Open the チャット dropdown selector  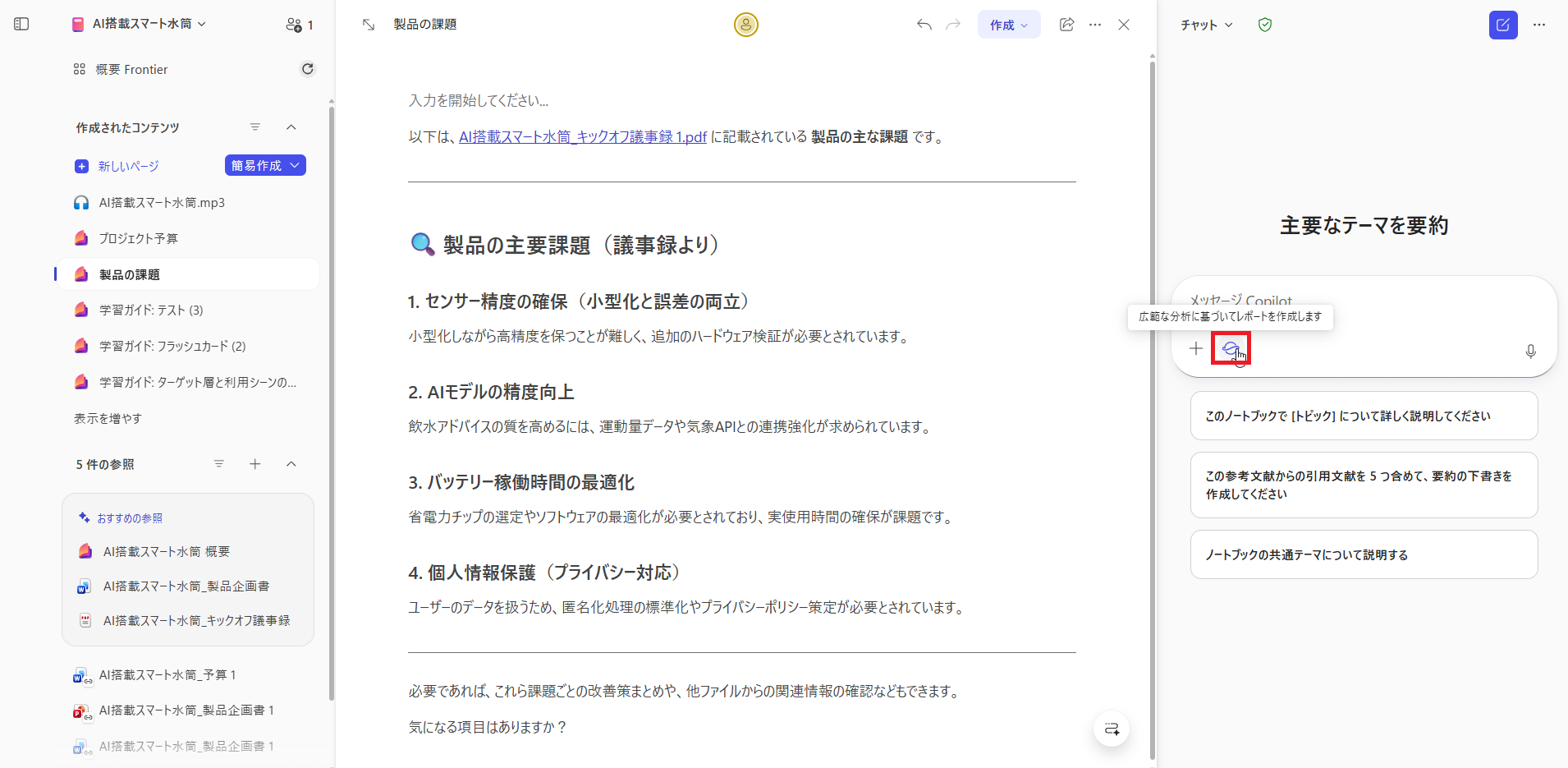(x=1204, y=25)
